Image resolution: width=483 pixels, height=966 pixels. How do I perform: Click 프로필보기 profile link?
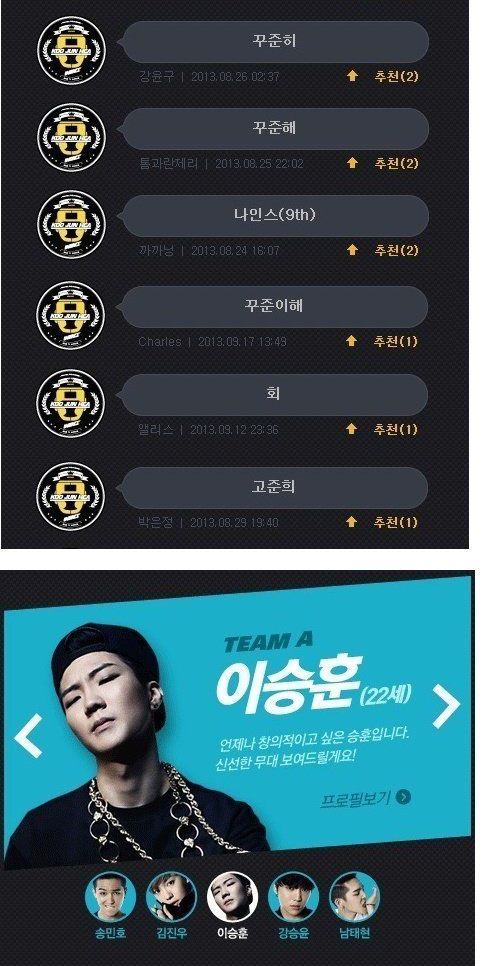(x=356, y=799)
